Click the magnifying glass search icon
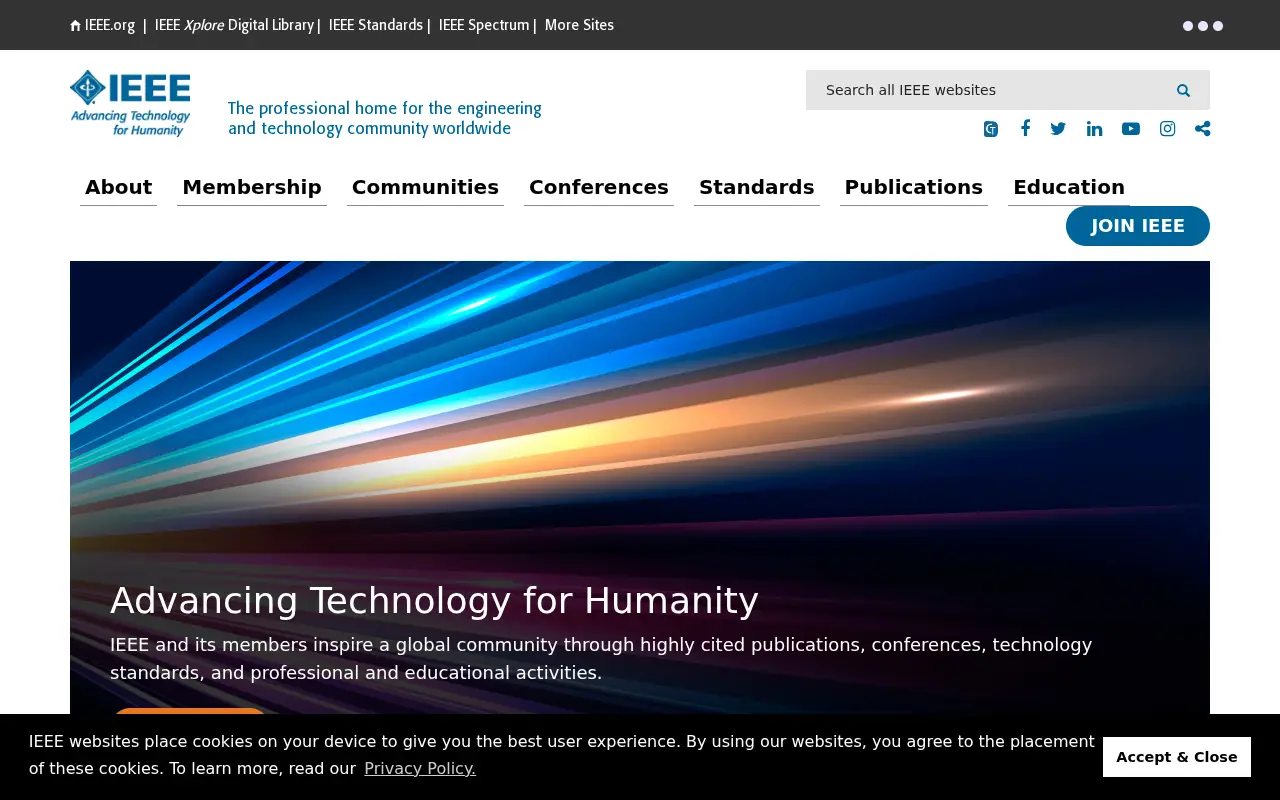Image resolution: width=1280 pixels, height=800 pixels. coord(1183,90)
